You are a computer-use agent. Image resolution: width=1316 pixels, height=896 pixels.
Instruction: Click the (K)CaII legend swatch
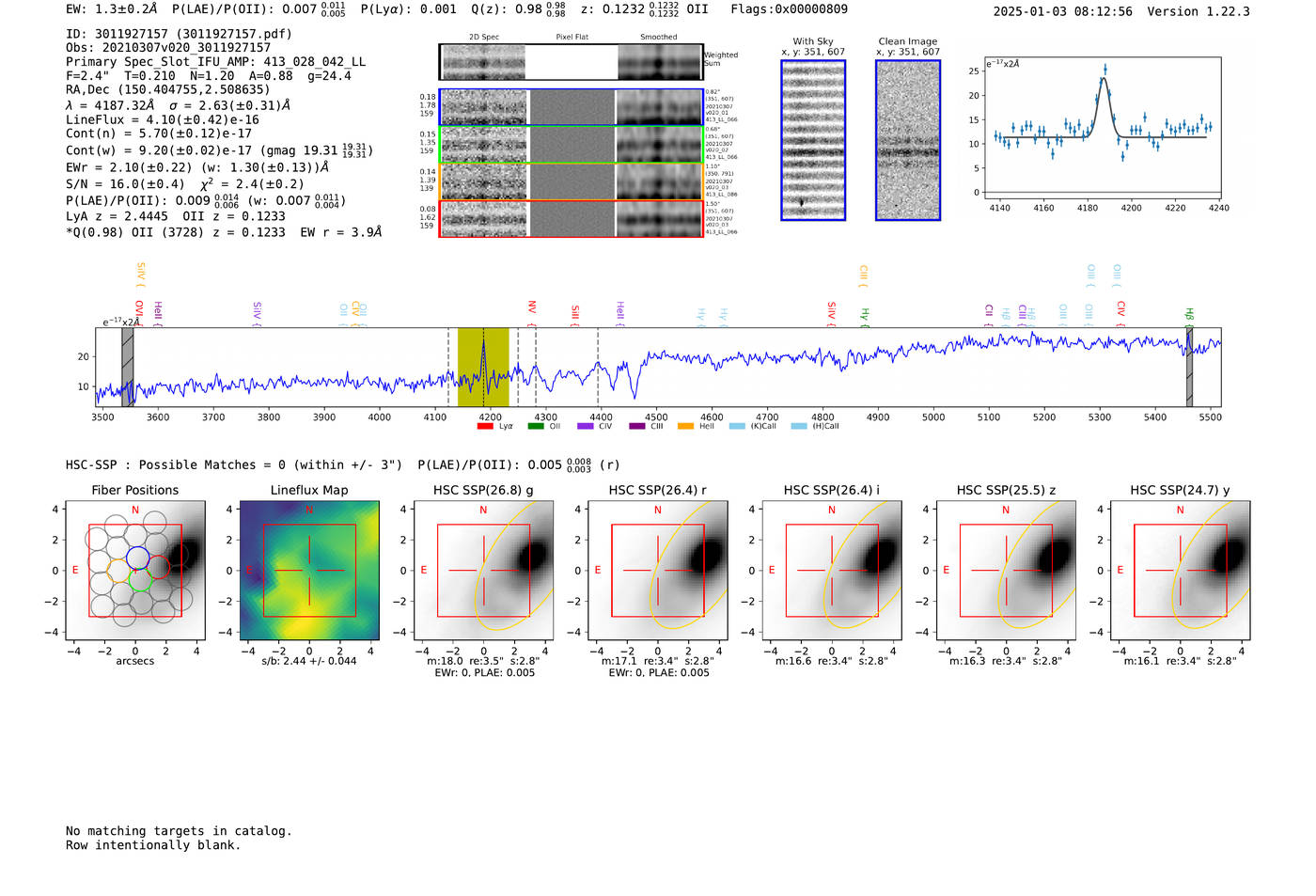[x=737, y=426]
